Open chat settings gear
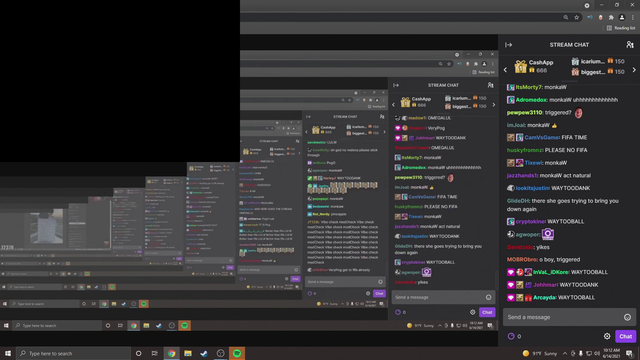The width and height of the screenshot is (640, 360). [607, 336]
